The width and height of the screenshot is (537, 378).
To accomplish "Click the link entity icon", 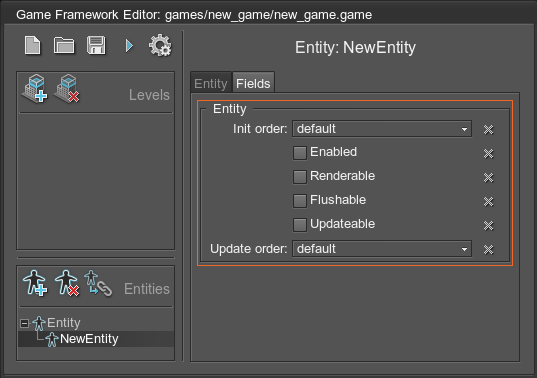I will point(98,283).
